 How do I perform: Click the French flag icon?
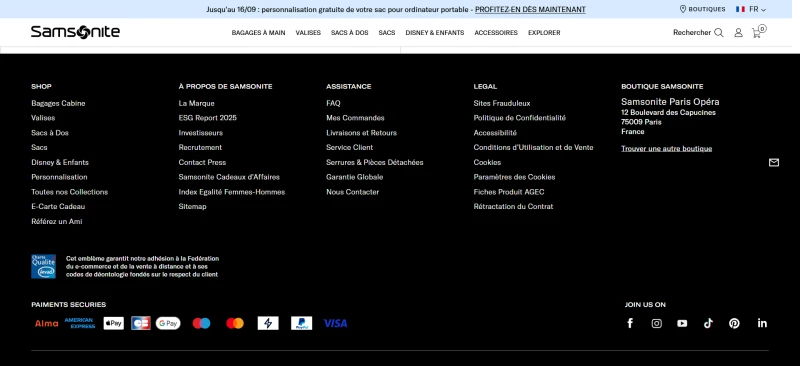pos(740,9)
